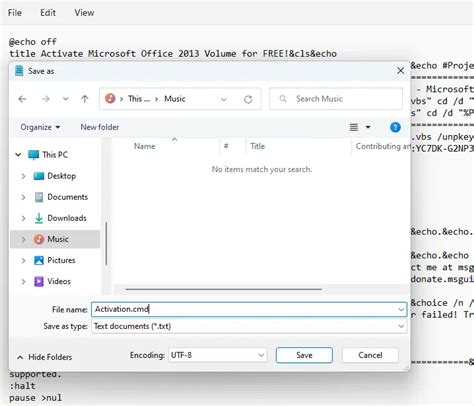This screenshot has width=474, height=406.
Task: Click the Music icon in address bar
Action: pos(110,99)
